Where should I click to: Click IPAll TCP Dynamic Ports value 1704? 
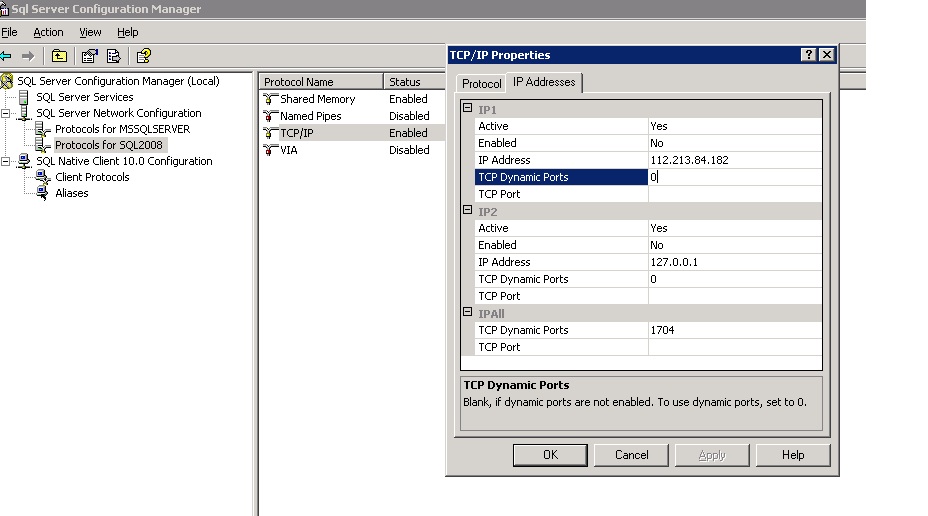(x=734, y=330)
